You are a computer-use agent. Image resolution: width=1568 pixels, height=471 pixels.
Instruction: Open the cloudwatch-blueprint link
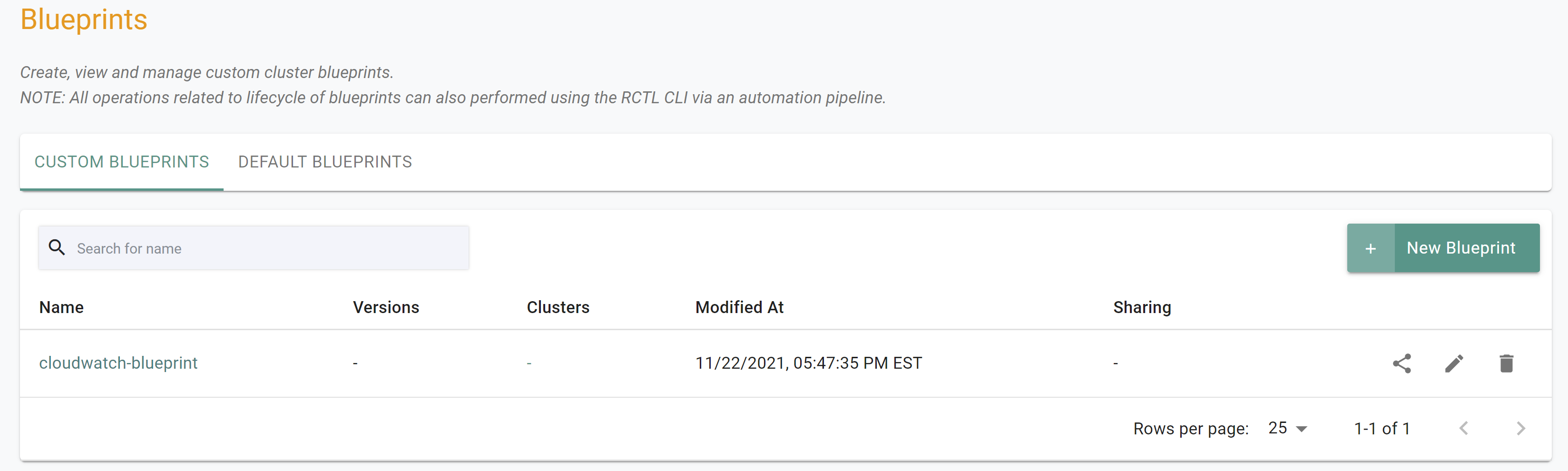(x=118, y=363)
